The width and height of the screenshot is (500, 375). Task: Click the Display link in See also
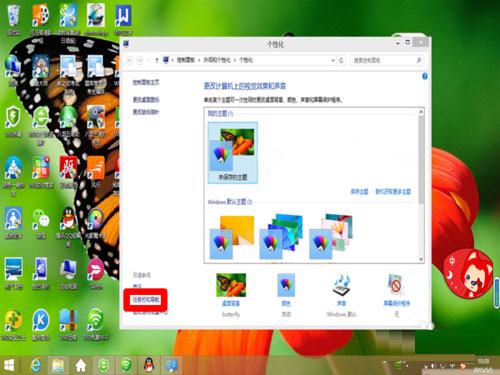tap(137, 286)
